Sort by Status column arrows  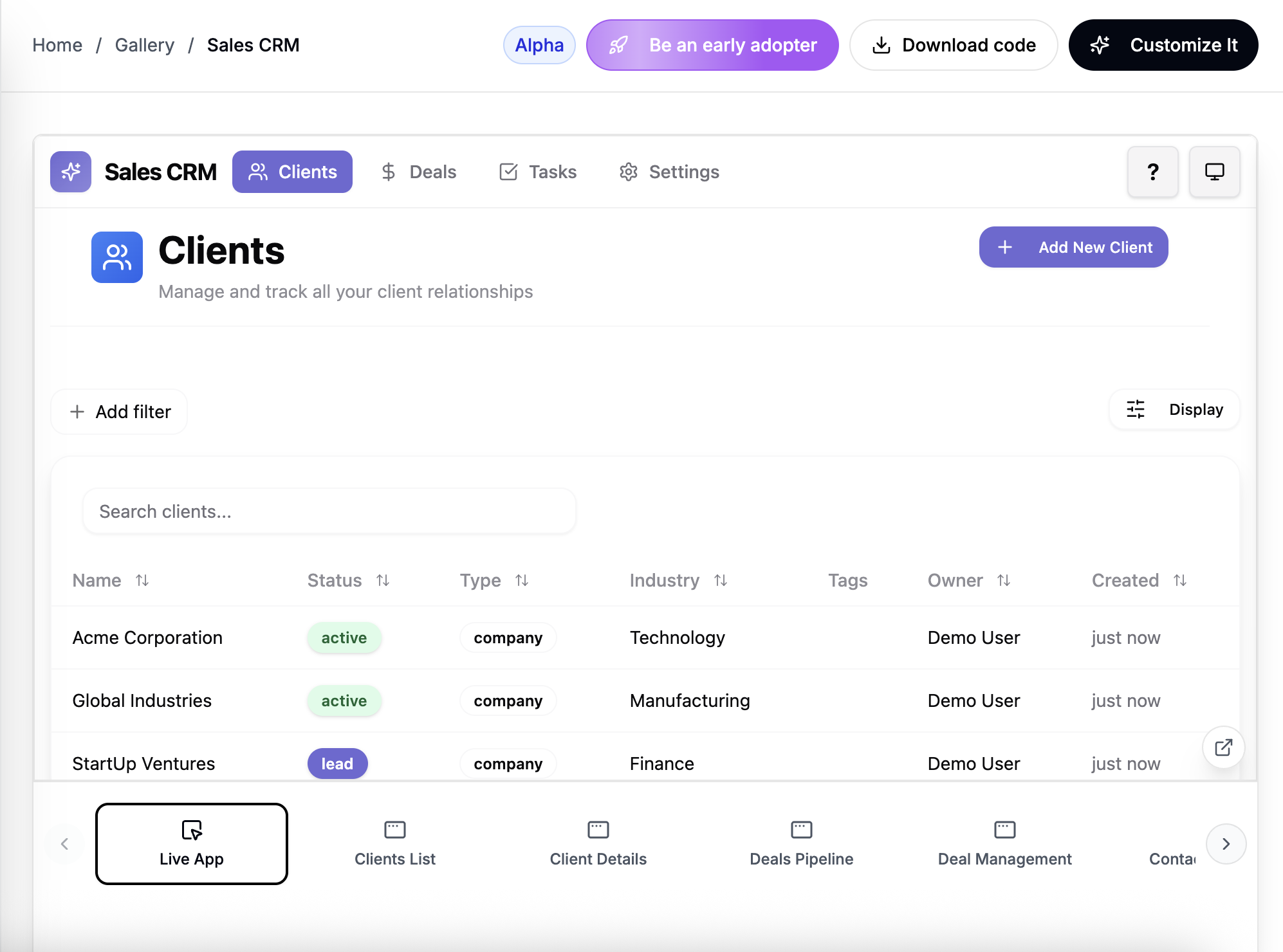coord(383,580)
